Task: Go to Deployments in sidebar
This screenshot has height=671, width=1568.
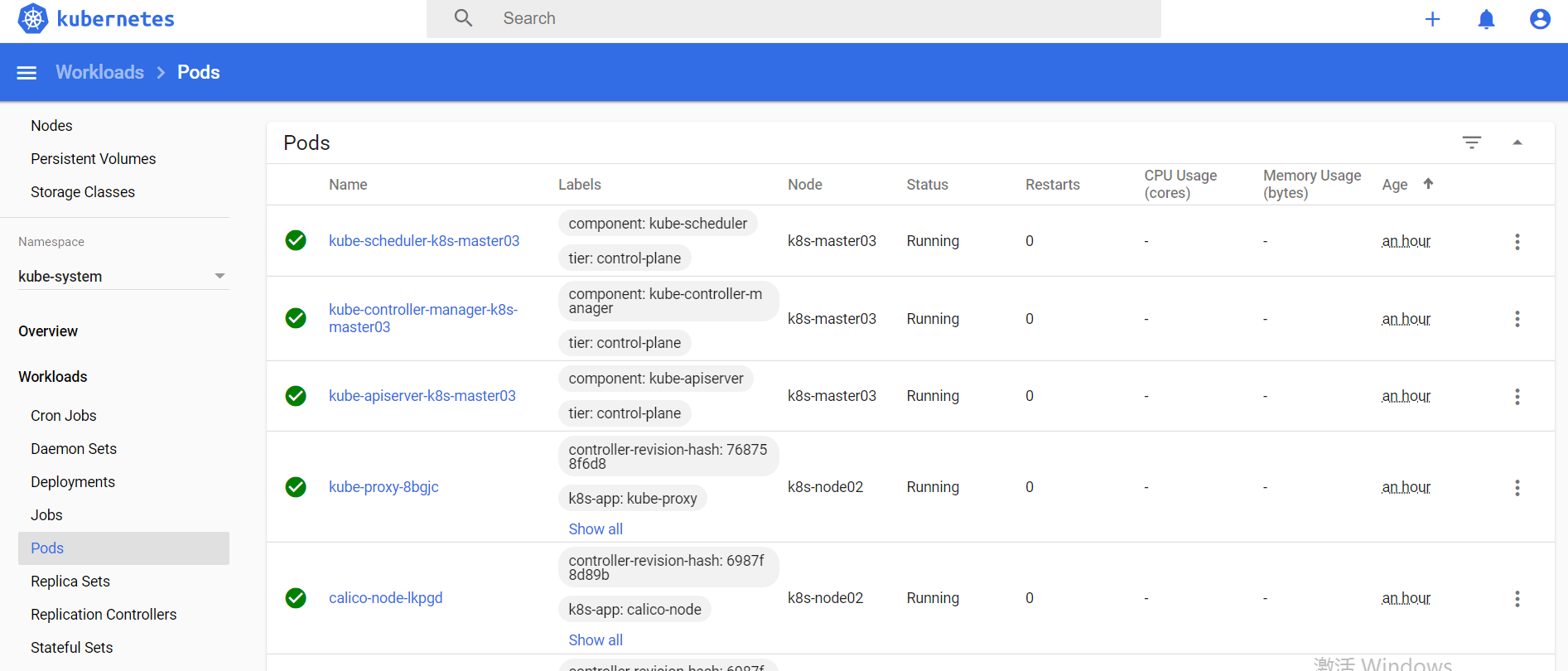Action: (x=73, y=482)
